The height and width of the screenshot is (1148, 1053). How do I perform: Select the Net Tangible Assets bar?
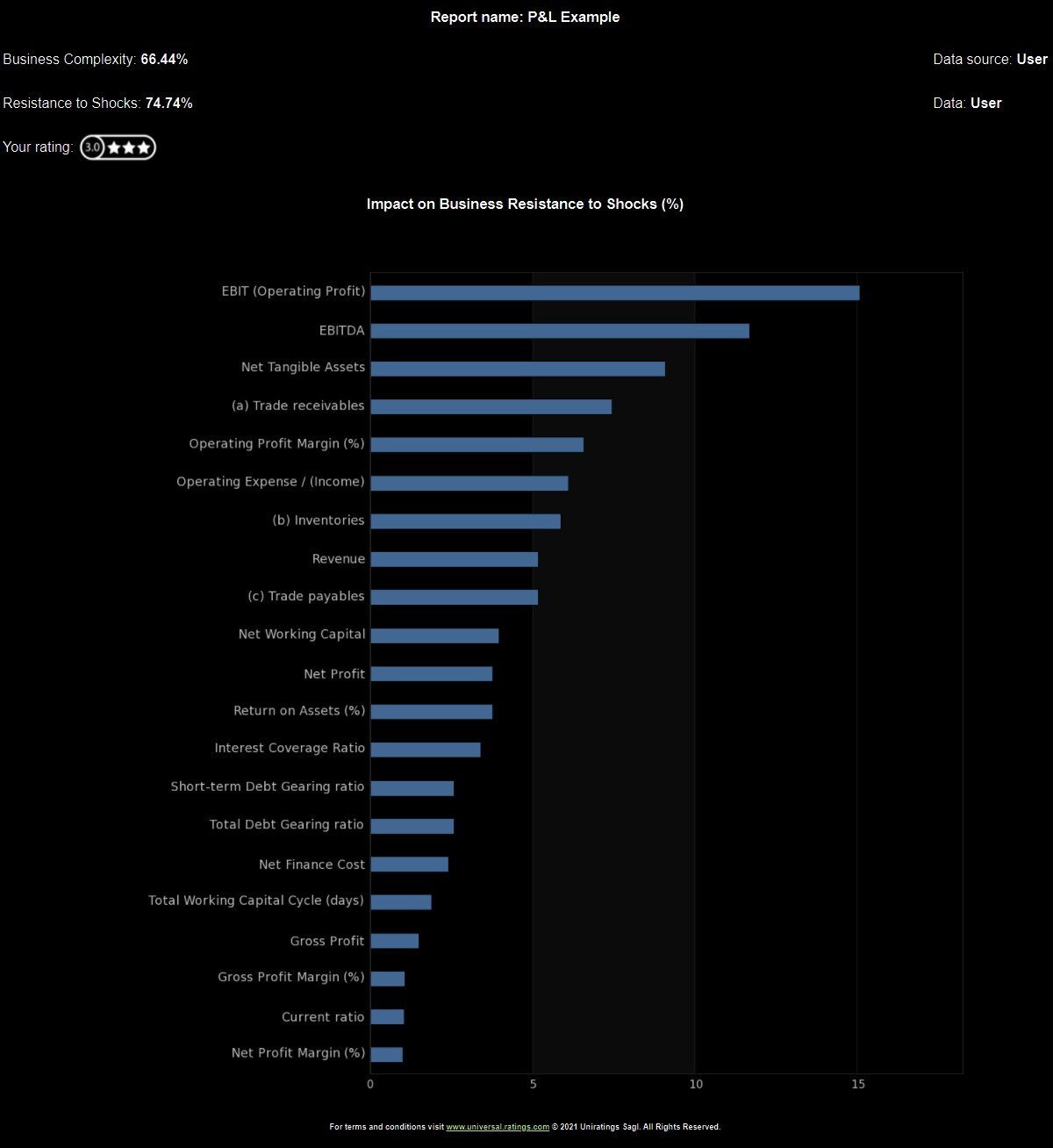517,369
